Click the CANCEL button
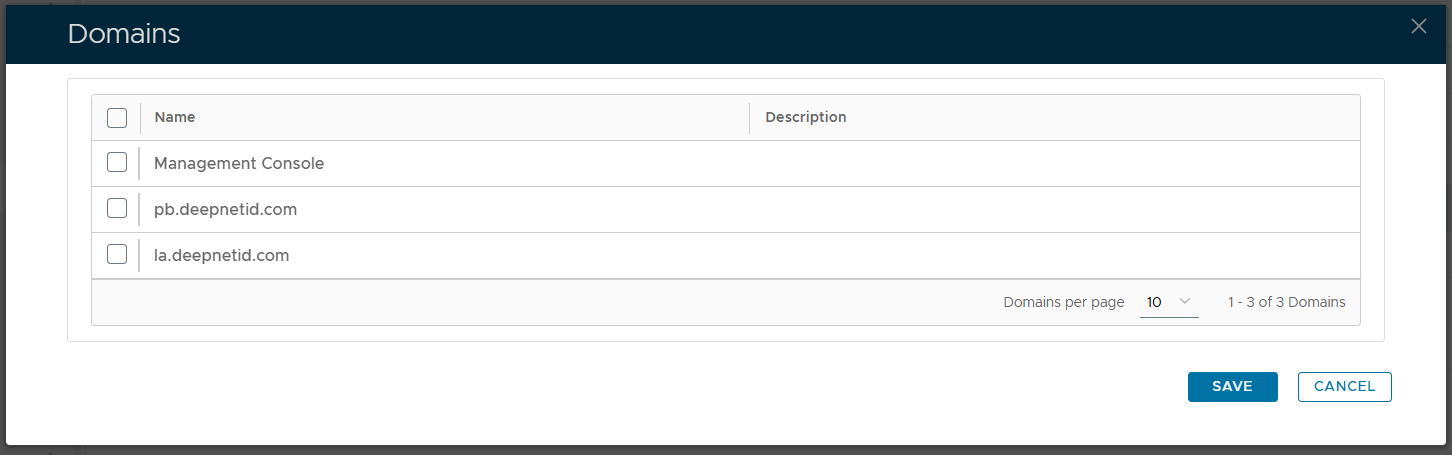 click(x=1344, y=387)
